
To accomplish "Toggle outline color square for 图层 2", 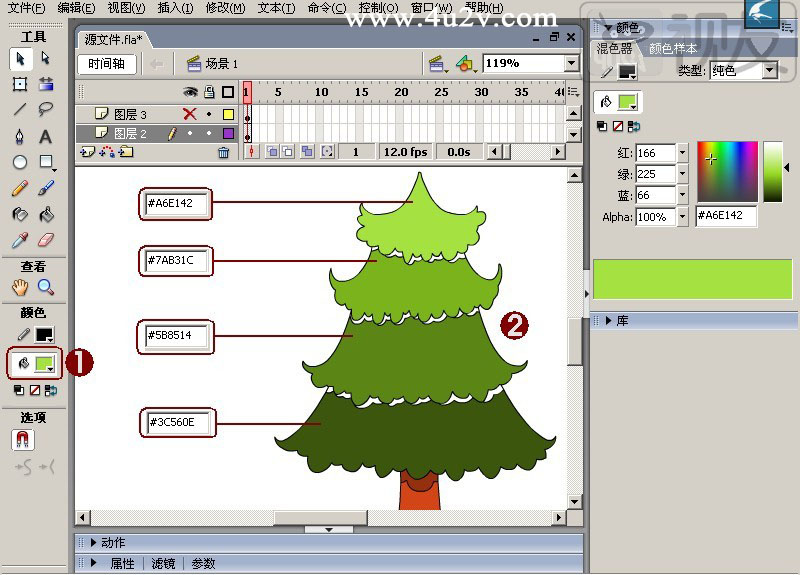I will pos(228,132).
